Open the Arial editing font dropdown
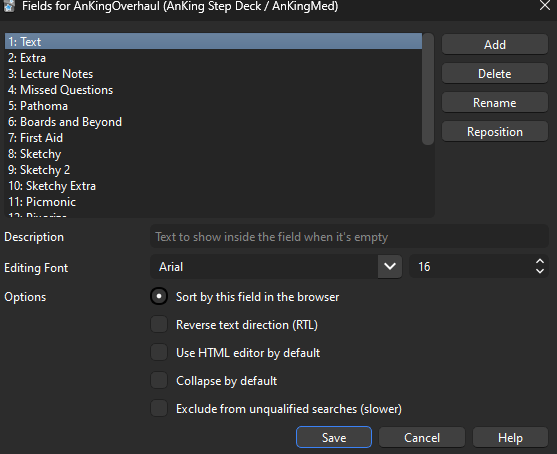Screen dimensions: 557x454 (390, 266)
